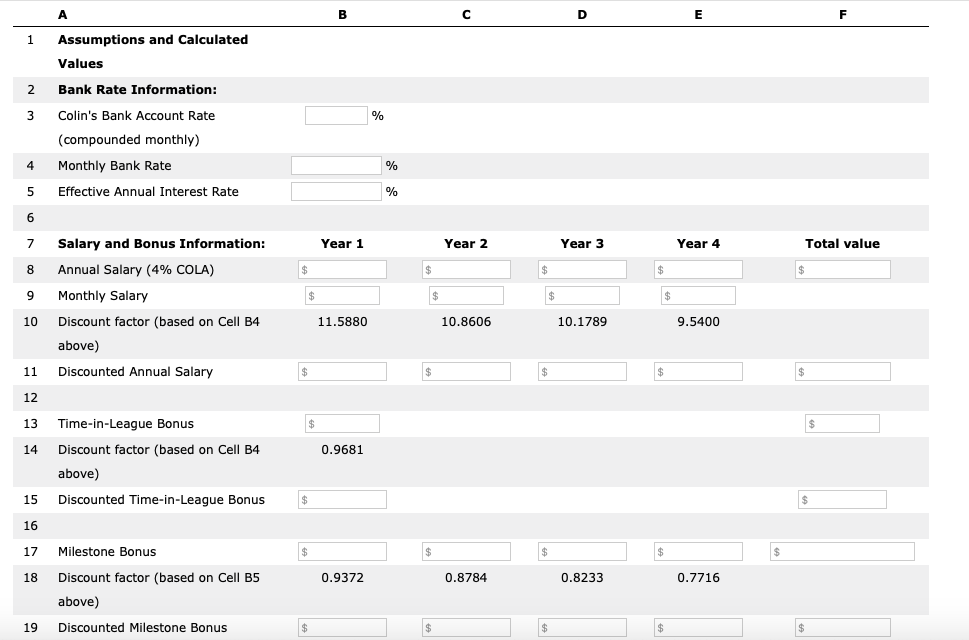Click the discount factor value 0.8784
This screenshot has height=640, width=969.
tap(467, 578)
